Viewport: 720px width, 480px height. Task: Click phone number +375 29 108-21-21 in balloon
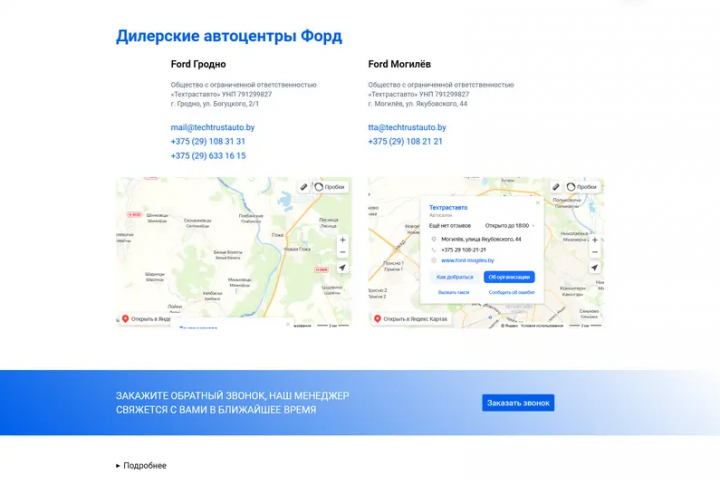(x=463, y=250)
